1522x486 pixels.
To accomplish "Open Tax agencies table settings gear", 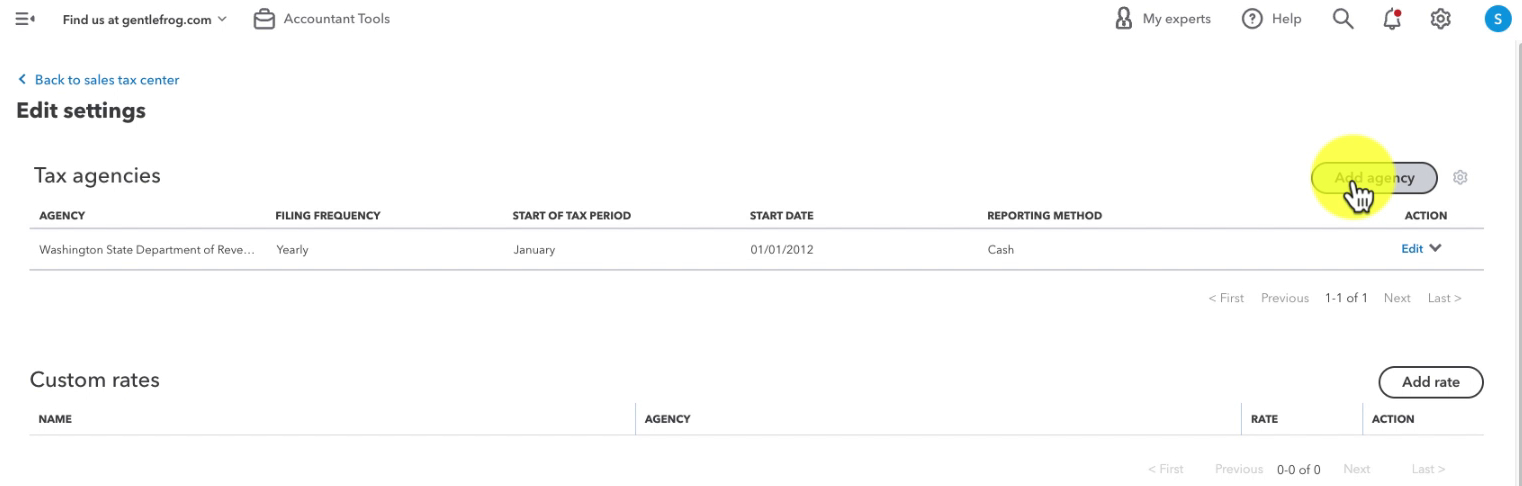I will (1460, 177).
